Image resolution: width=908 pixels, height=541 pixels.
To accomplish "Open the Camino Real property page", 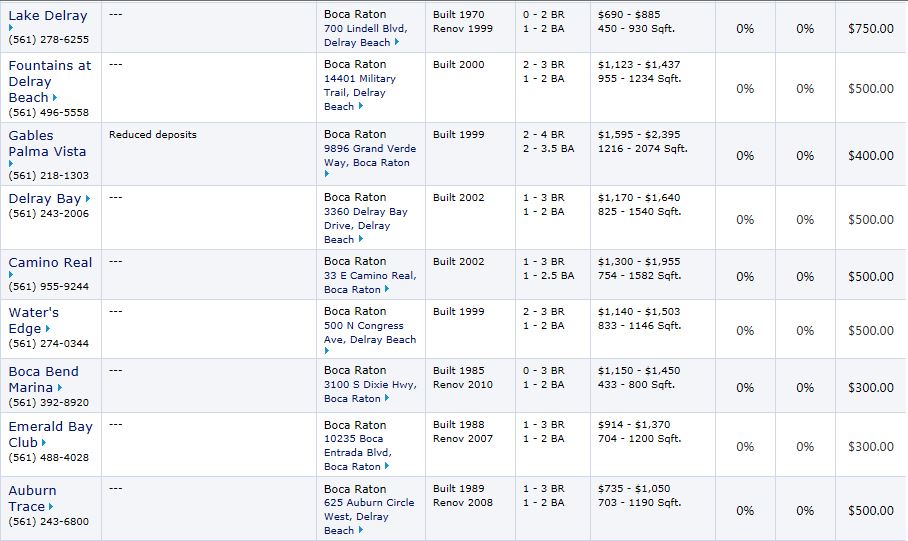I will (x=50, y=262).
